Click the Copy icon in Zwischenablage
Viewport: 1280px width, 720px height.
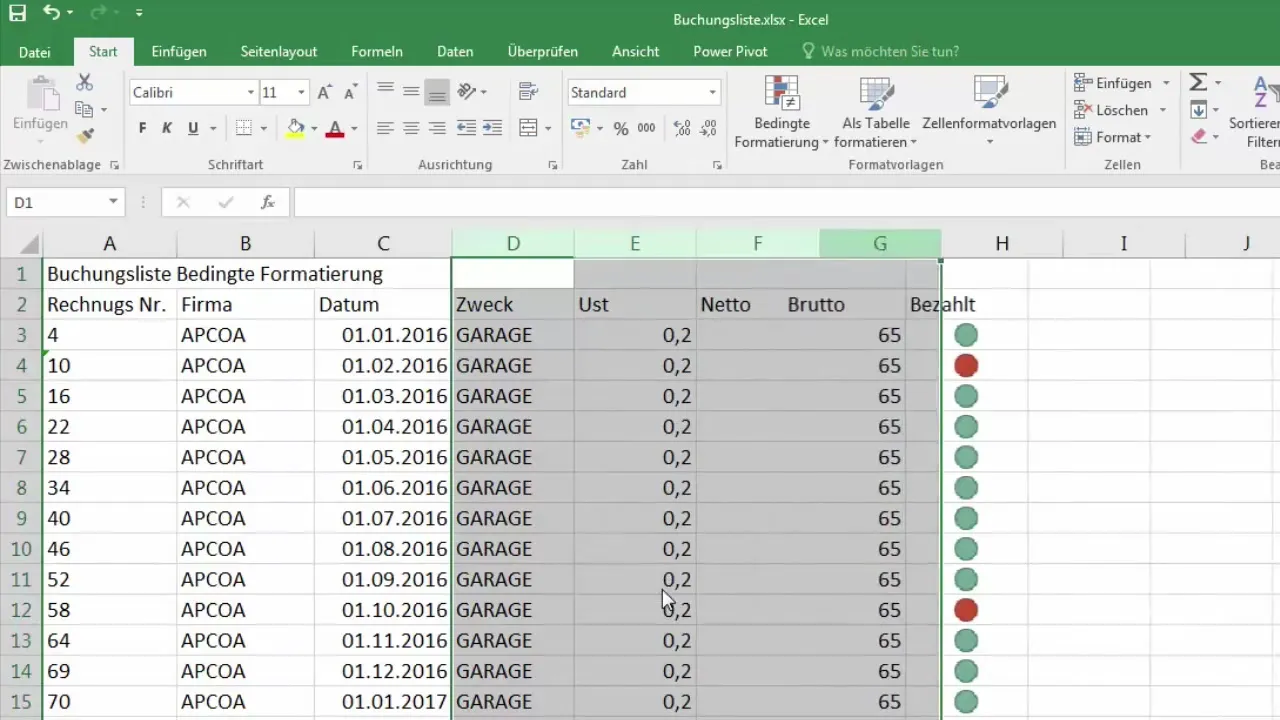tap(85, 109)
